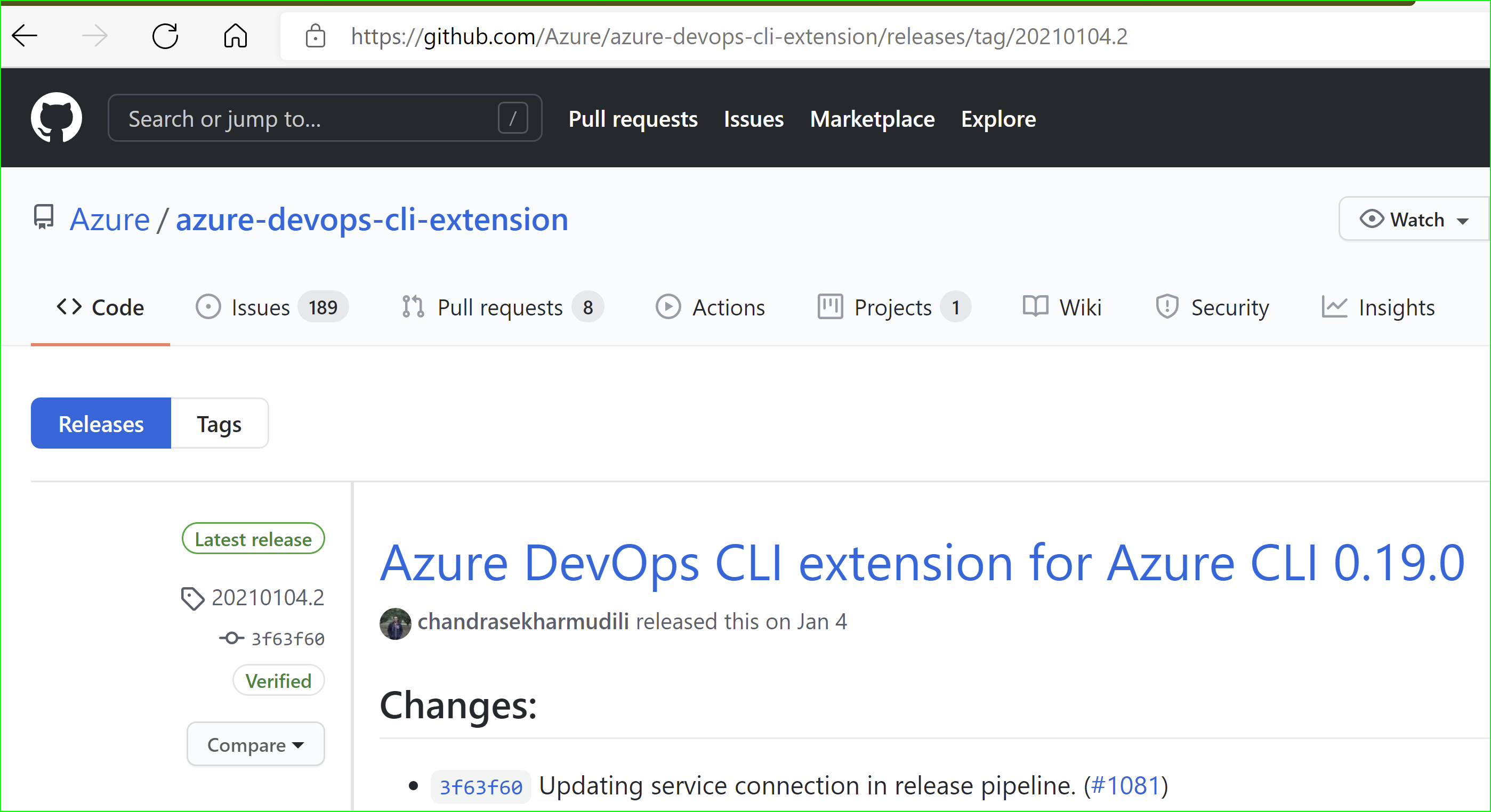The image size is (1491, 812).
Task: Select the Actions tab play icon
Action: pyautogui.click(x=668, y=307)
